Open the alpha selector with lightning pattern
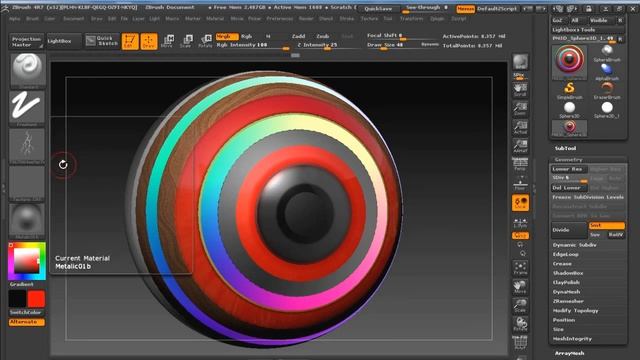This screenshot has width=640, height=360. coord(27,146)
